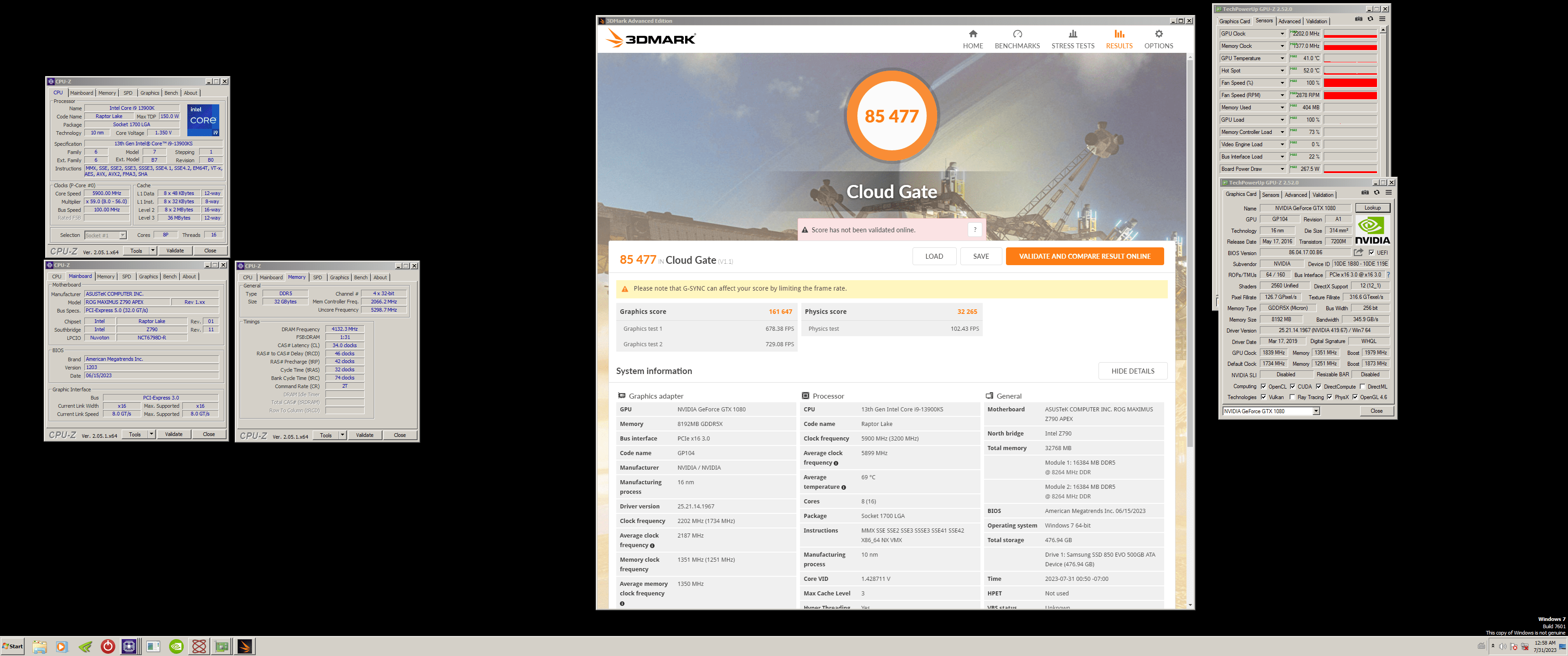This screenshot has width=1568, height=656.
Task: Click the NVIDIA round green taskbar icon
Action: pyautogui.click(x=176, y=647)
